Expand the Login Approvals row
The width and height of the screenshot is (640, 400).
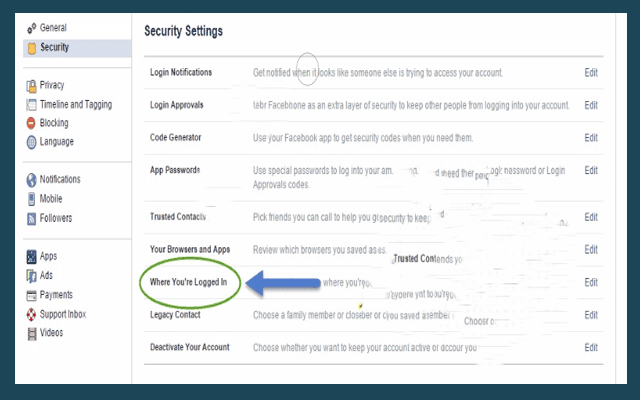tap(373, 105)
